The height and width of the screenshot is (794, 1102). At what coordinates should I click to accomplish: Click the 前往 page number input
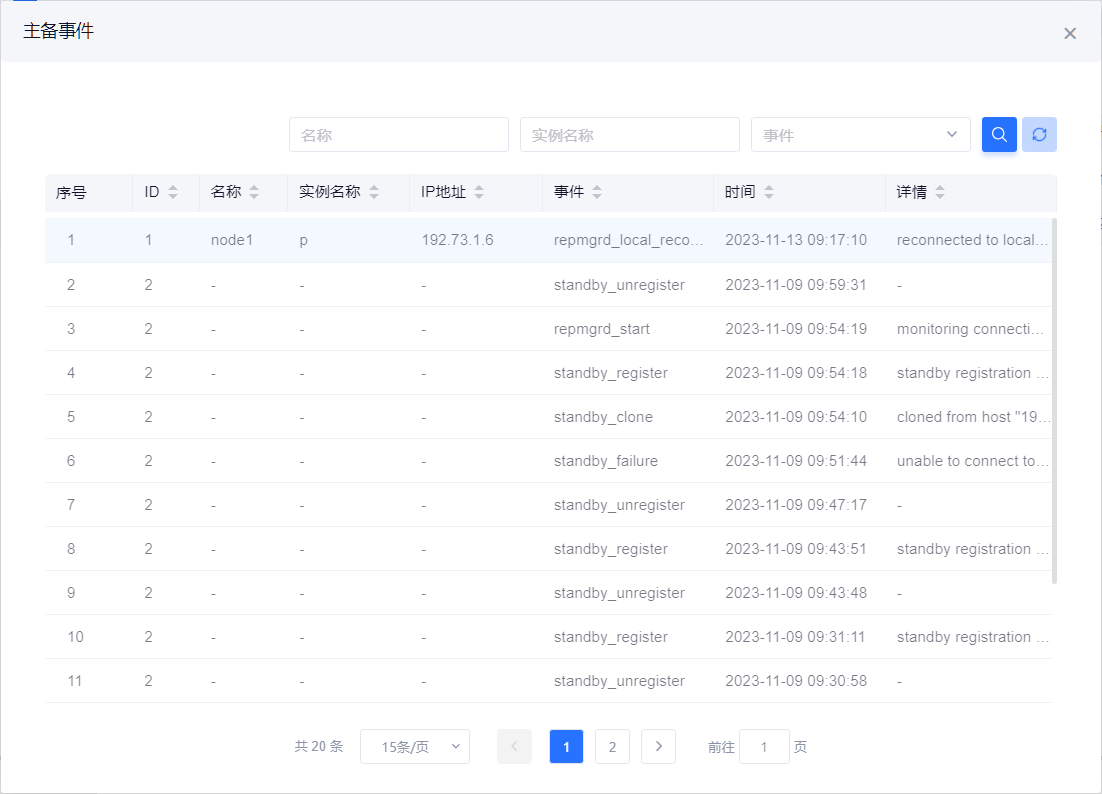point(764,747)
